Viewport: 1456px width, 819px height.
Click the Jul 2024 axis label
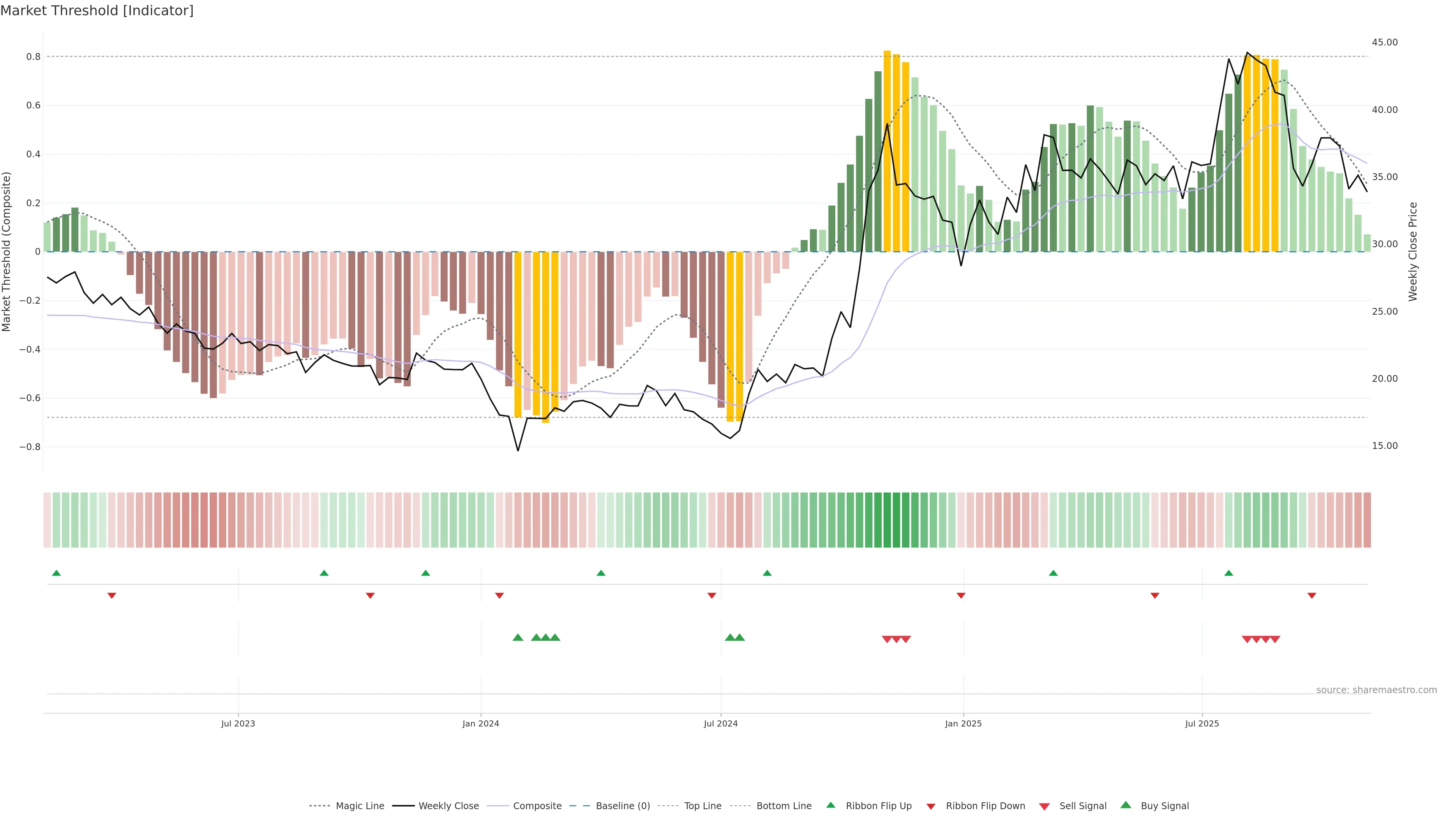721,723
